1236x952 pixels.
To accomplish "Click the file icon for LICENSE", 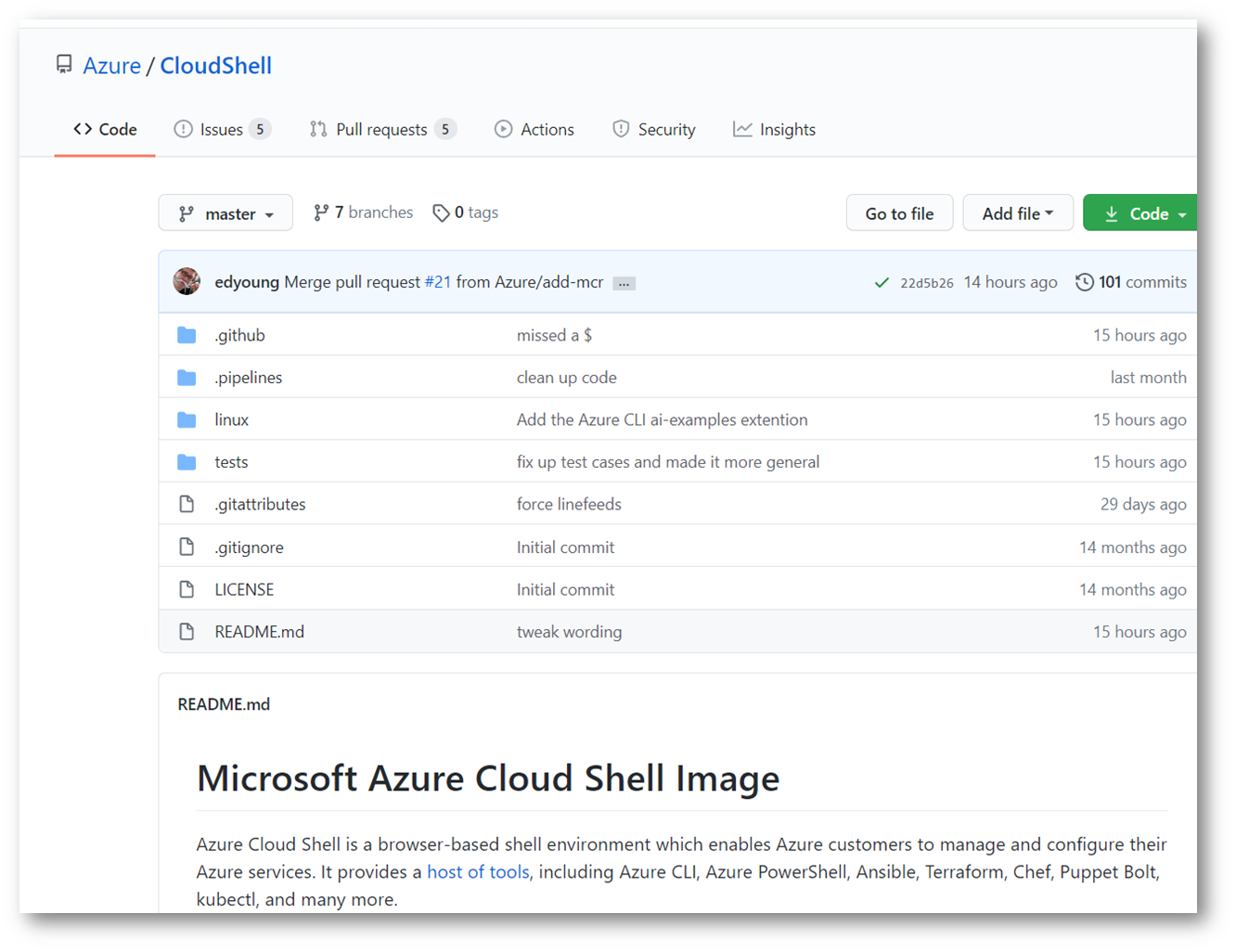I will click(187, 589).
